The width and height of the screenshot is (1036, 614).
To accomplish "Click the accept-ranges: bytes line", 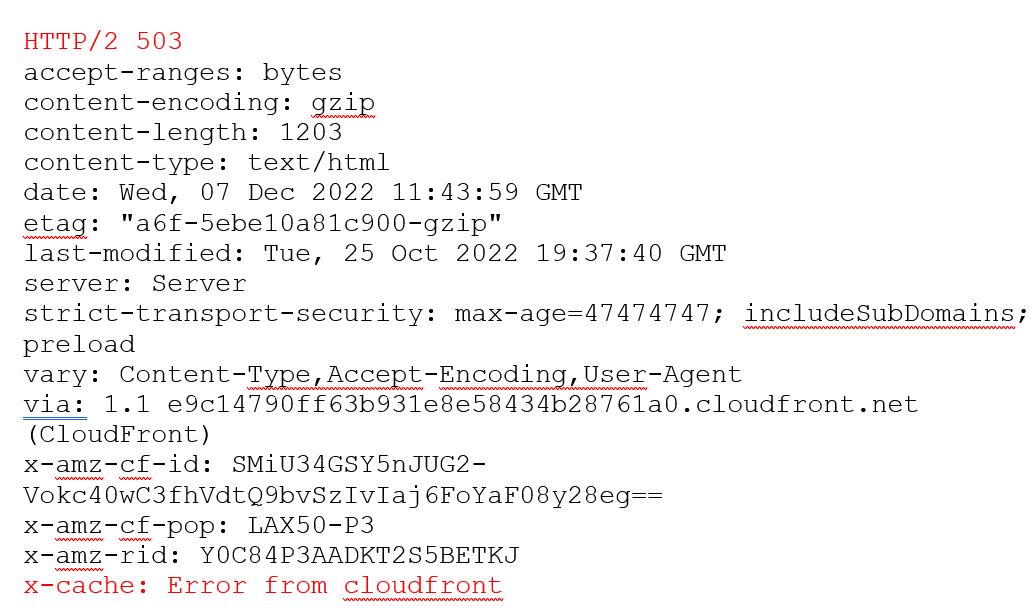I will click(x=182, y=73).
